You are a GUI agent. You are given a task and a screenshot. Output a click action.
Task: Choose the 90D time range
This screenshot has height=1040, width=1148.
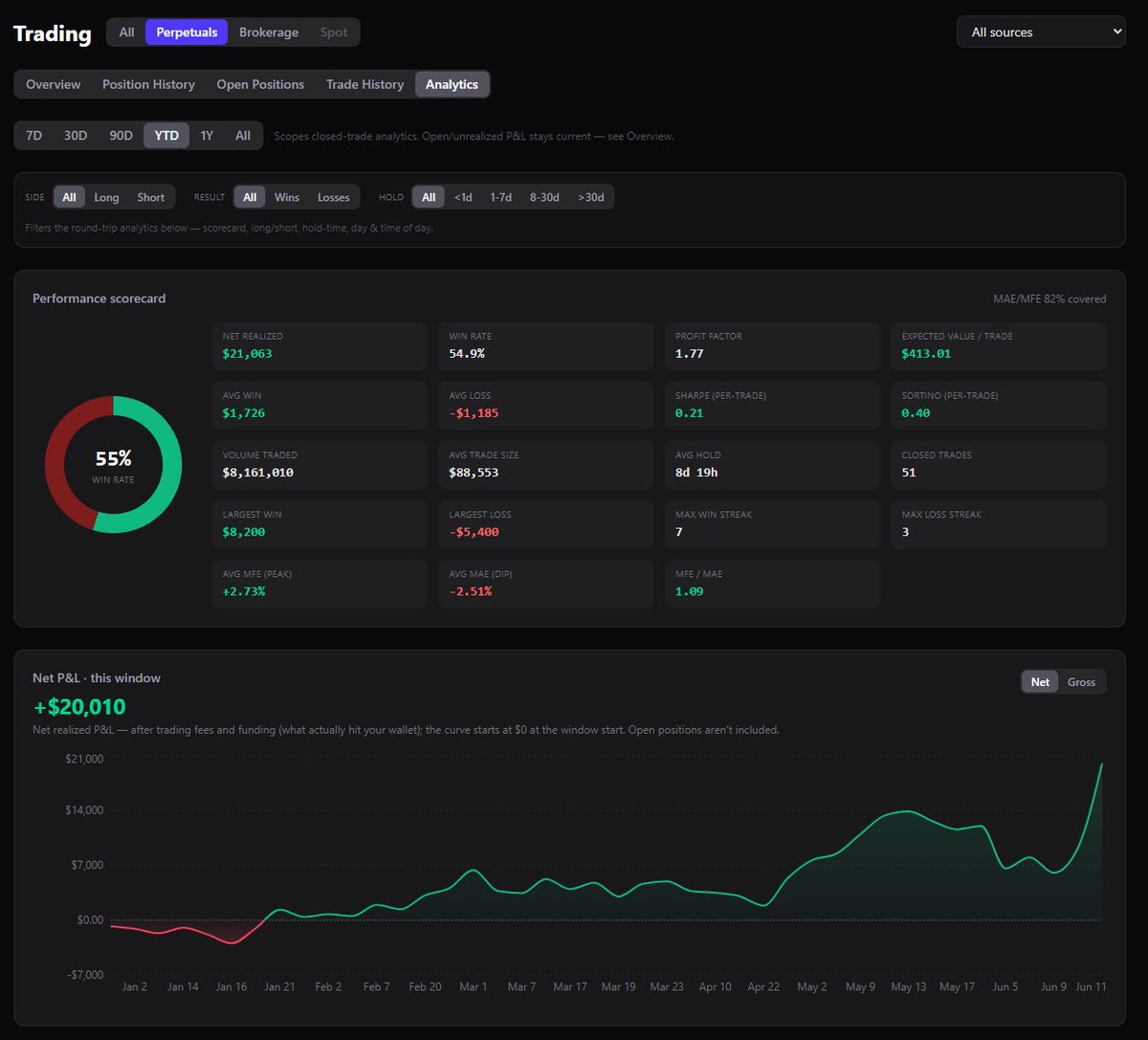pos(121,135)
